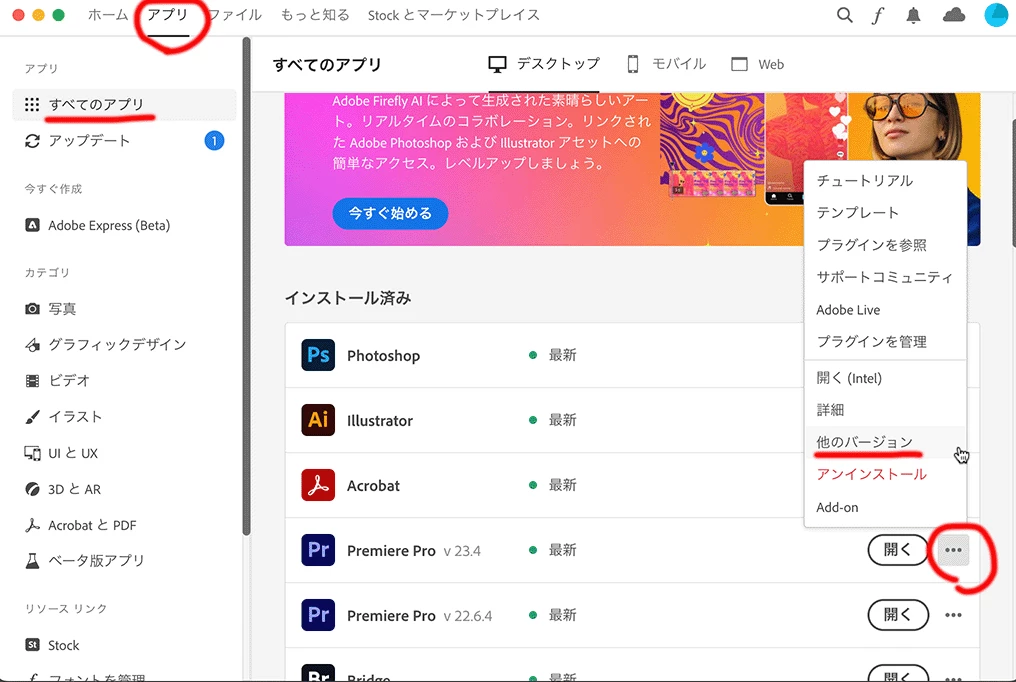Click the film icon beside ビデオ
Screen dimensions: 1016x682
pyautogui.click(x=32, y=380)
